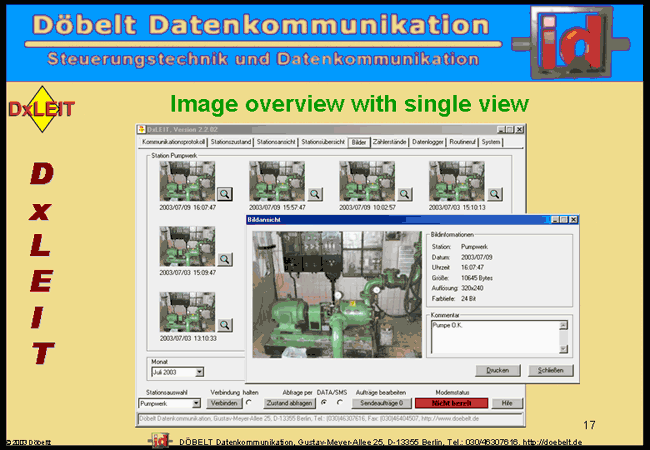
Task: Open the Hilfe button
Action: [x=507, y=403]
